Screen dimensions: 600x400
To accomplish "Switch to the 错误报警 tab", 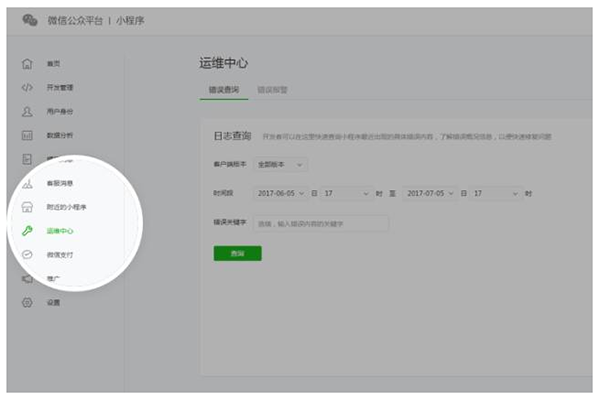I will click(273, 90).
